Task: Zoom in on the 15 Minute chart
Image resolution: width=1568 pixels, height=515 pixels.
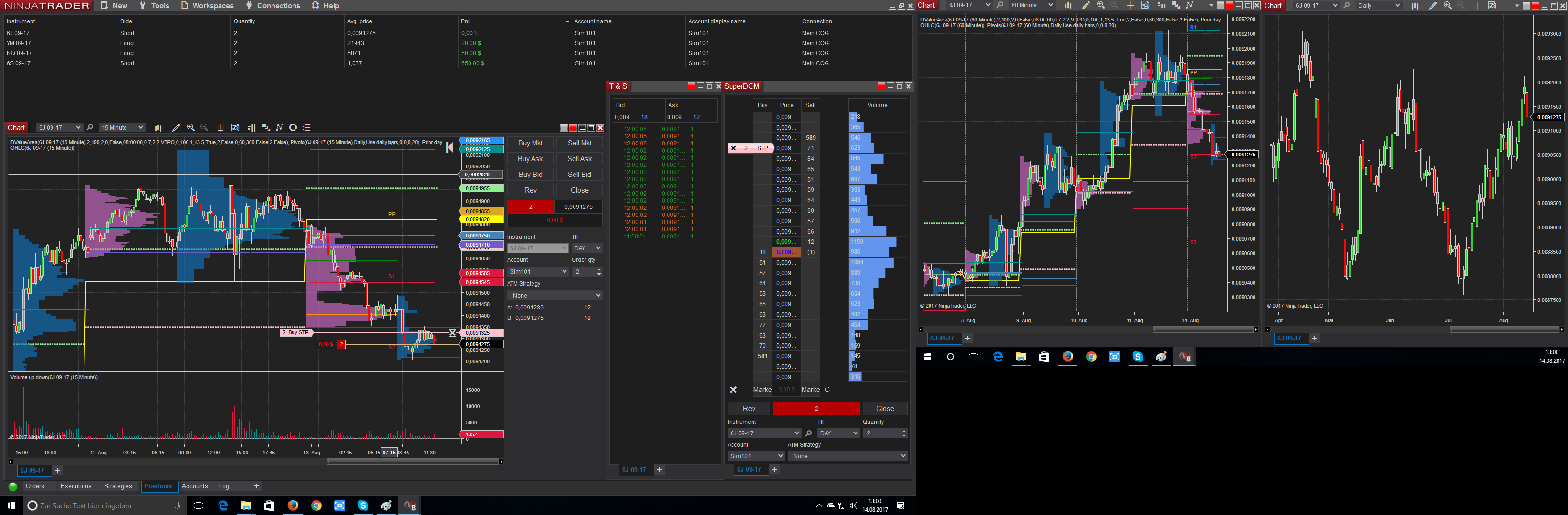Action: tap(190, 128)
